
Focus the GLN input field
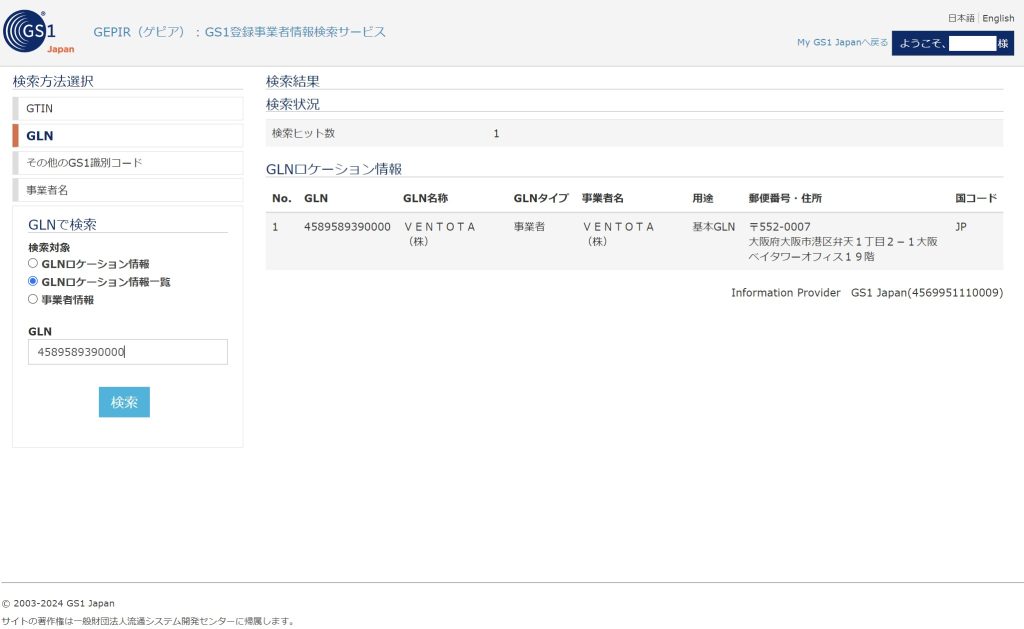point(128,352)
